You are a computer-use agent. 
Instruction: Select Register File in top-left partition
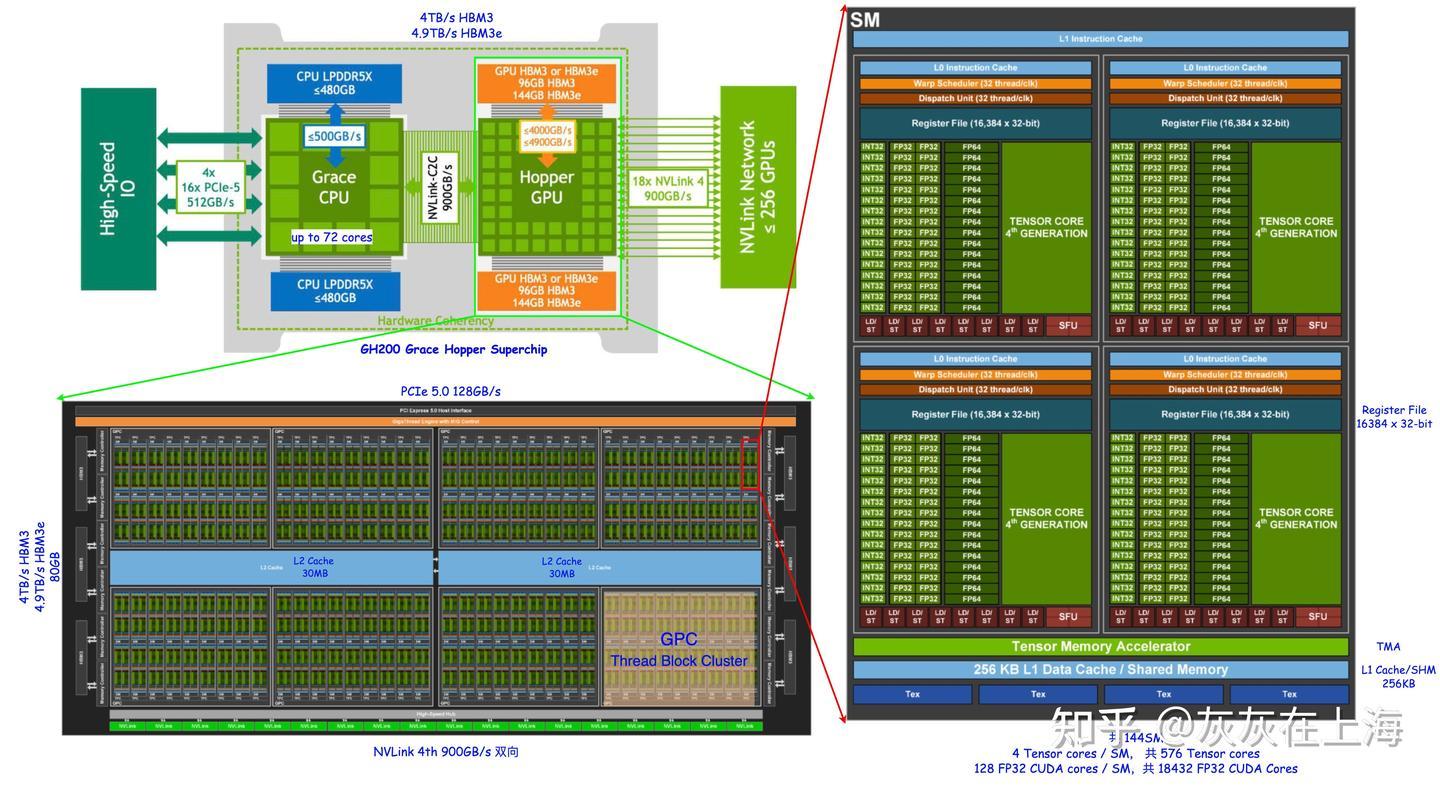[x=975, y=123]
